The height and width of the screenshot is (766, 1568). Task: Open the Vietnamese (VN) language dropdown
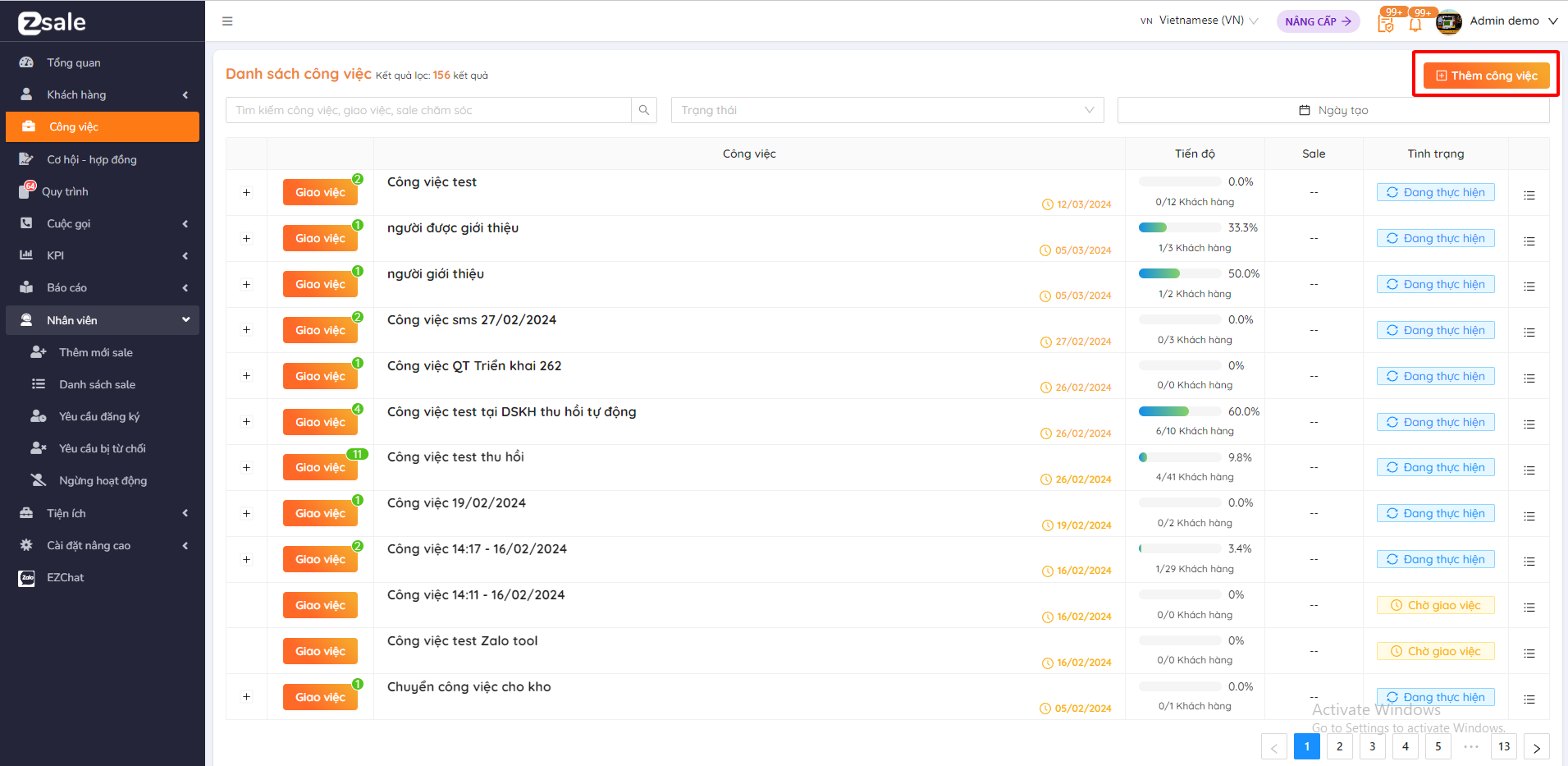click(1200, 21)
